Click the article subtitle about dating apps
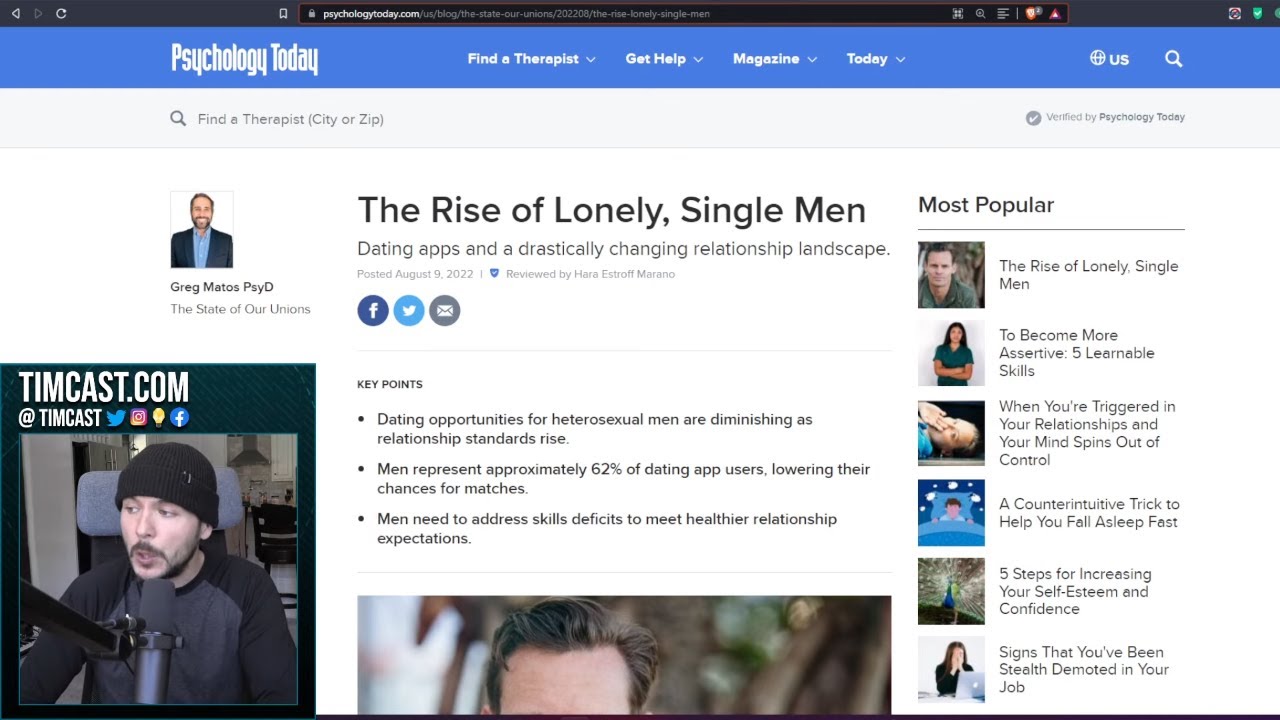 pyautogui.click(x=623, y=249)
